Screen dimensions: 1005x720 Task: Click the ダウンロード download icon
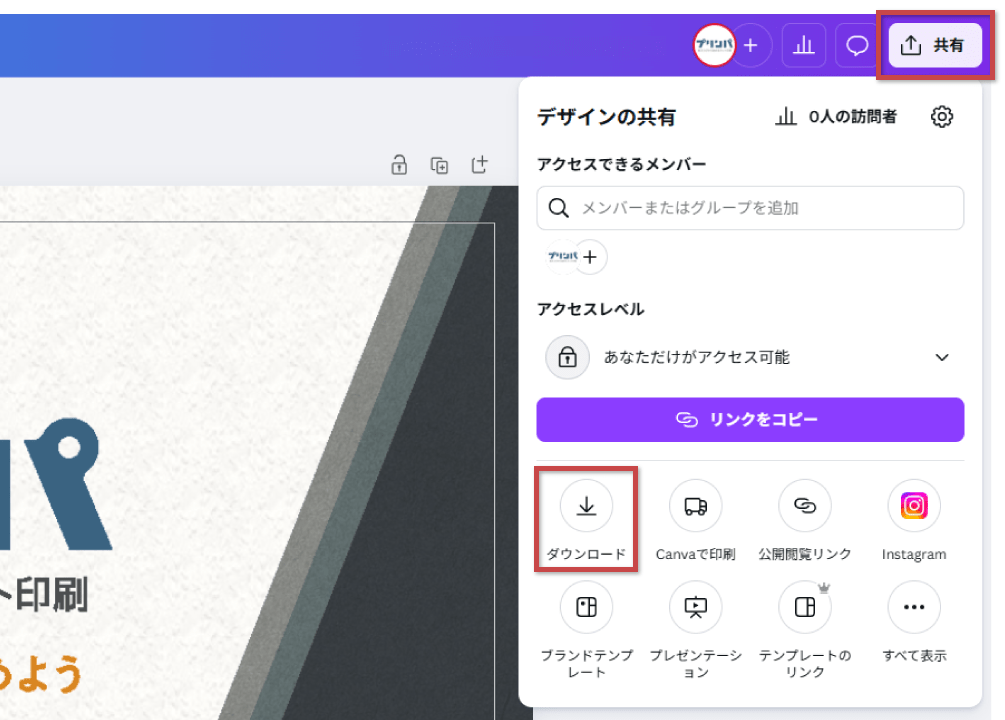pos(586,507)
